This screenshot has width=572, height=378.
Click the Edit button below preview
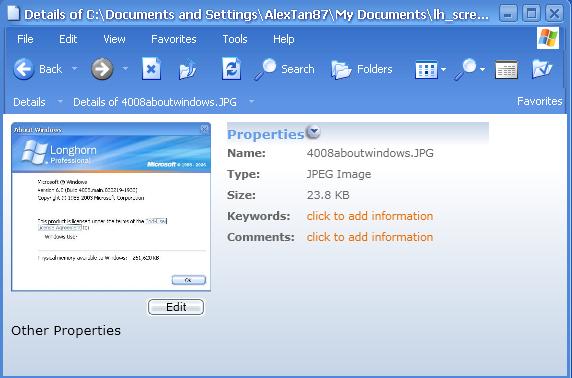[176, 307]
